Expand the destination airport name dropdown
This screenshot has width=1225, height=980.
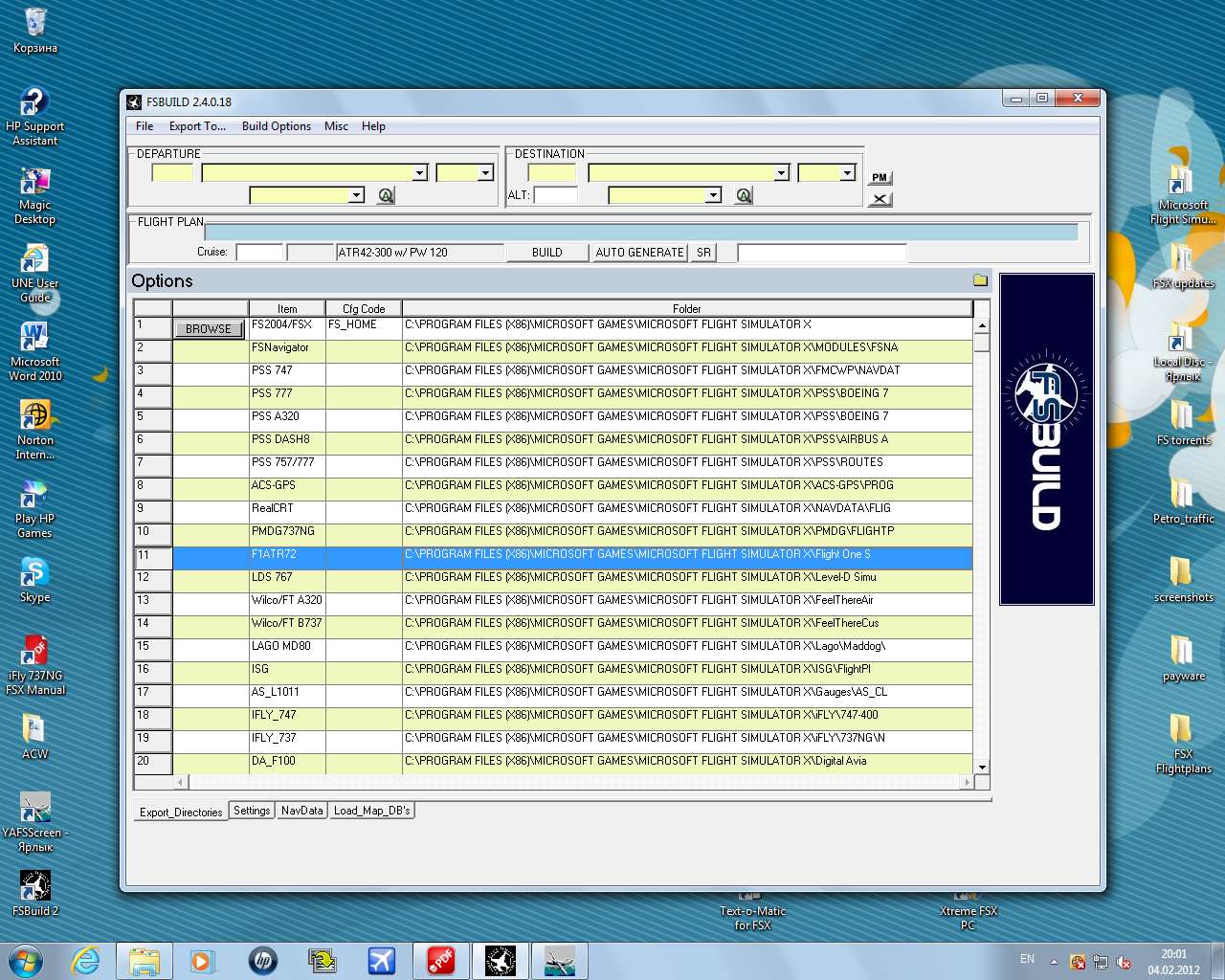click(x=781, y=173)
